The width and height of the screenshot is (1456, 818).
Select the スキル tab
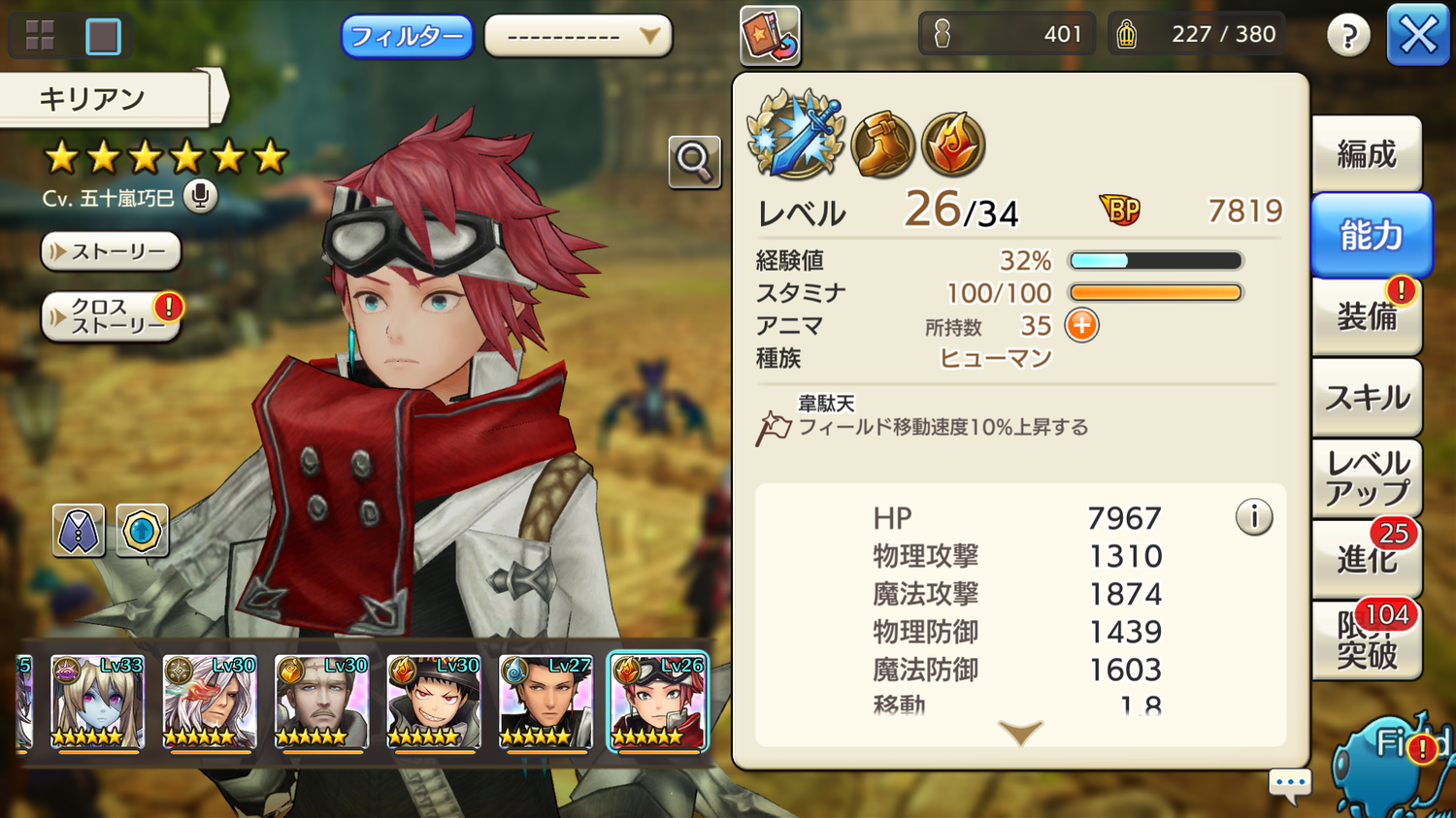(1367, 397)
